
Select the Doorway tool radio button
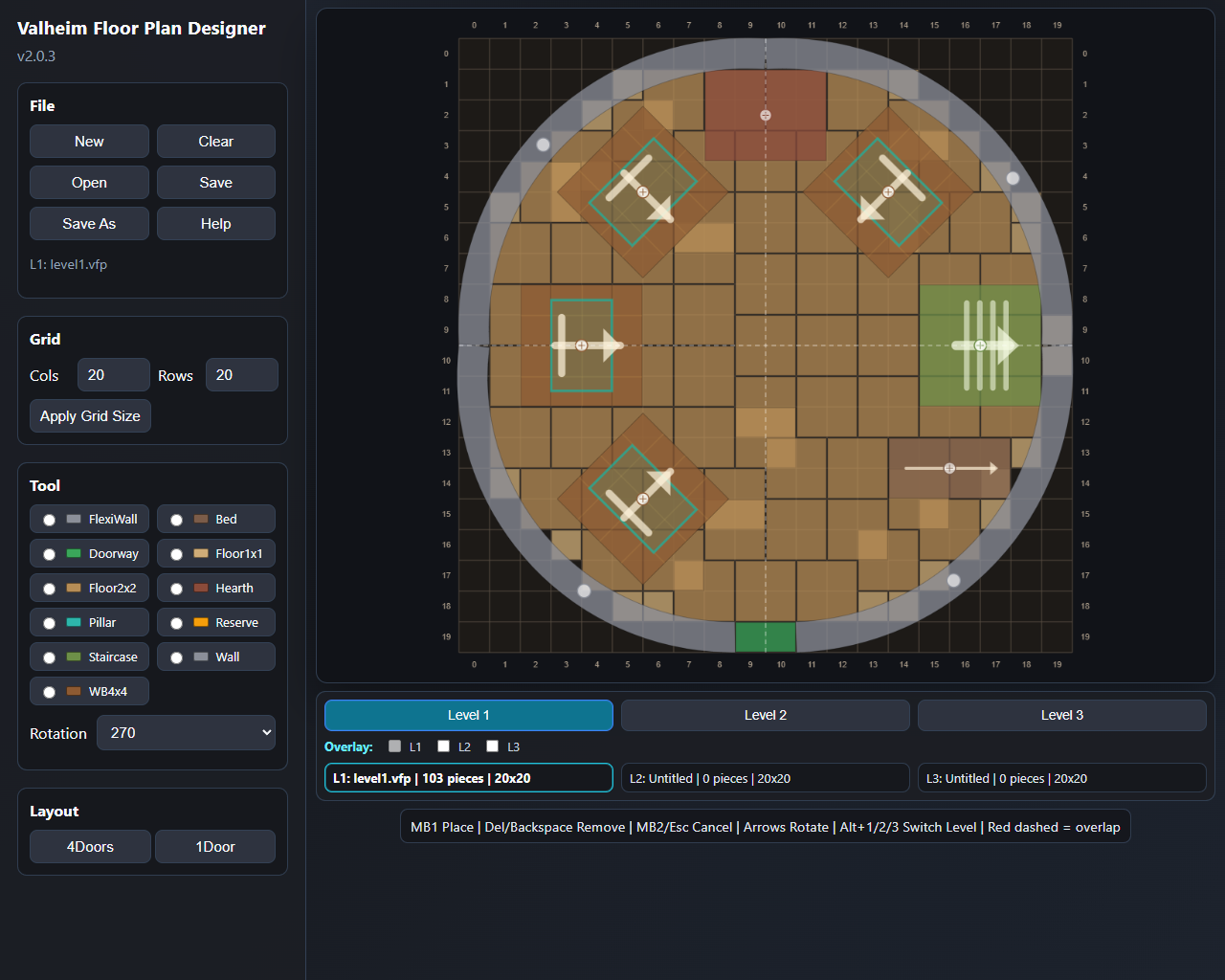(49, 554)
